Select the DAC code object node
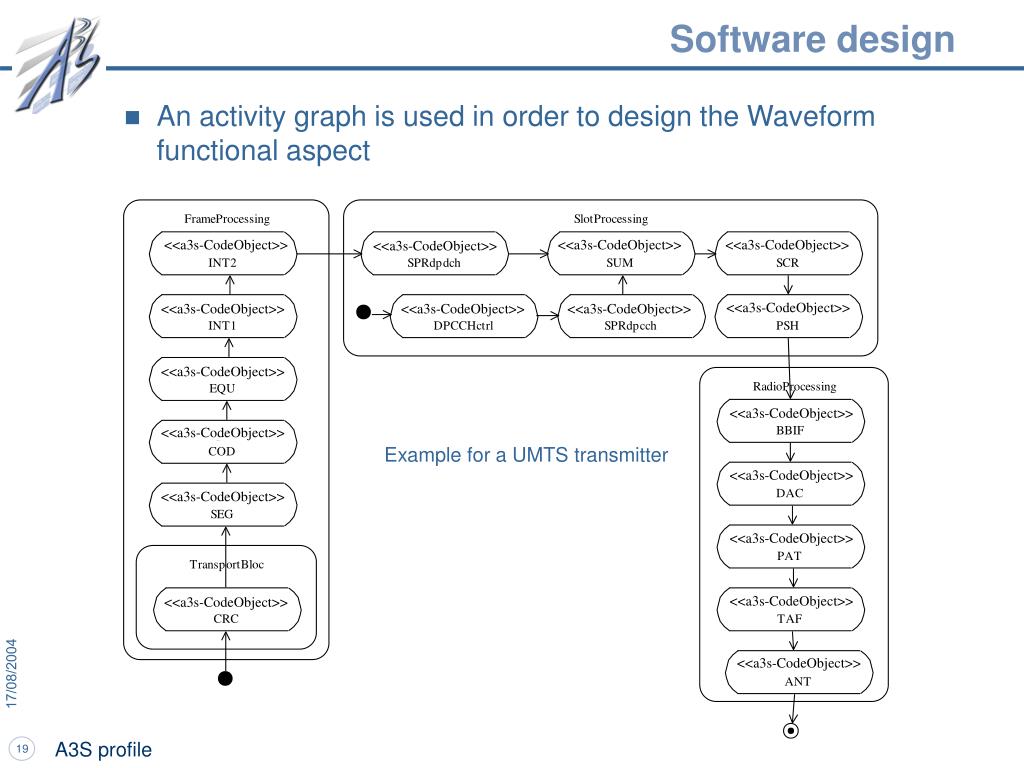The height and width of the screenshot is (768, 1024). click(x=790, y=484)
